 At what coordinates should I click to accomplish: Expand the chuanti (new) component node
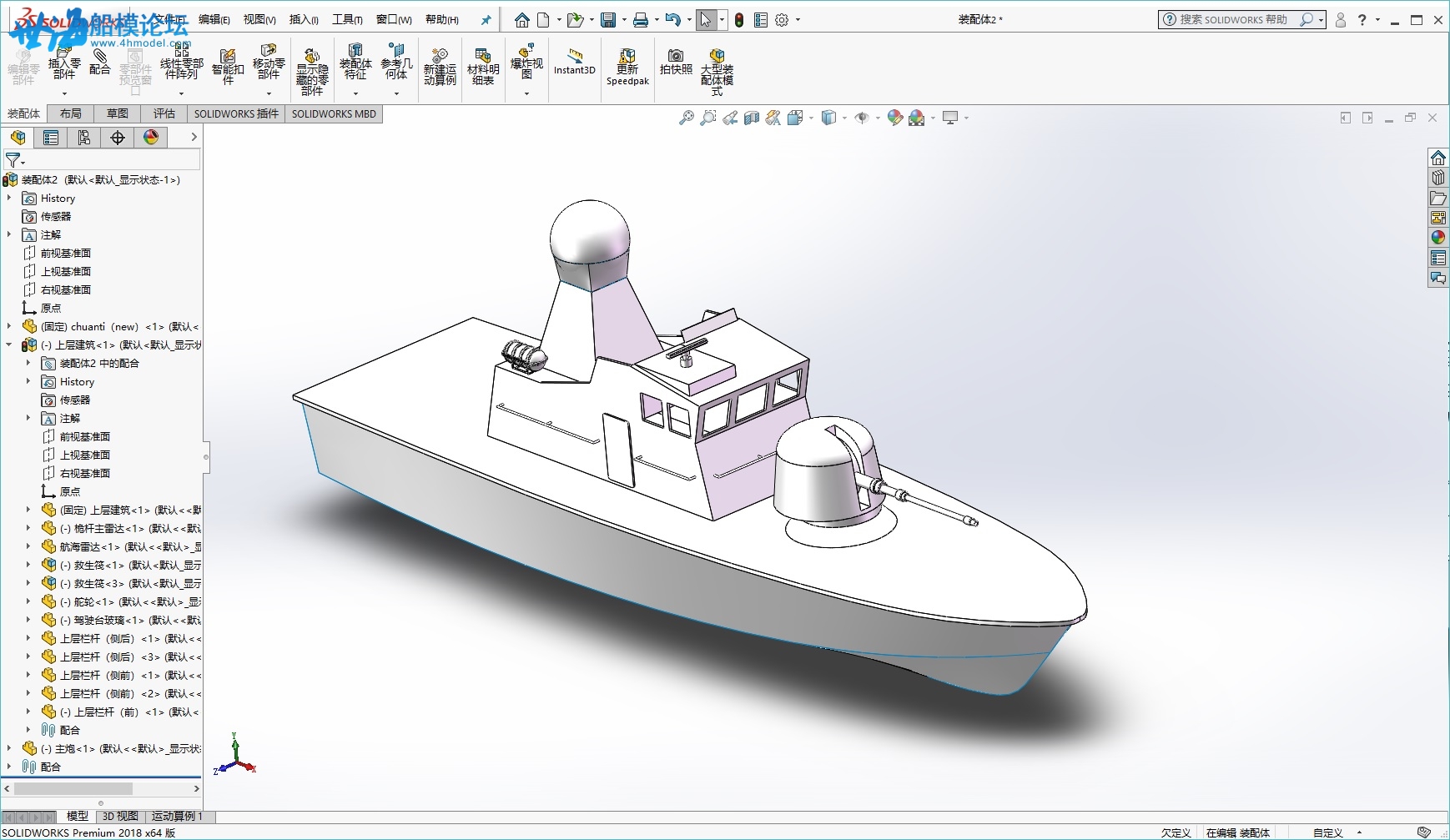pyautogui.click(x=9, y=326)
